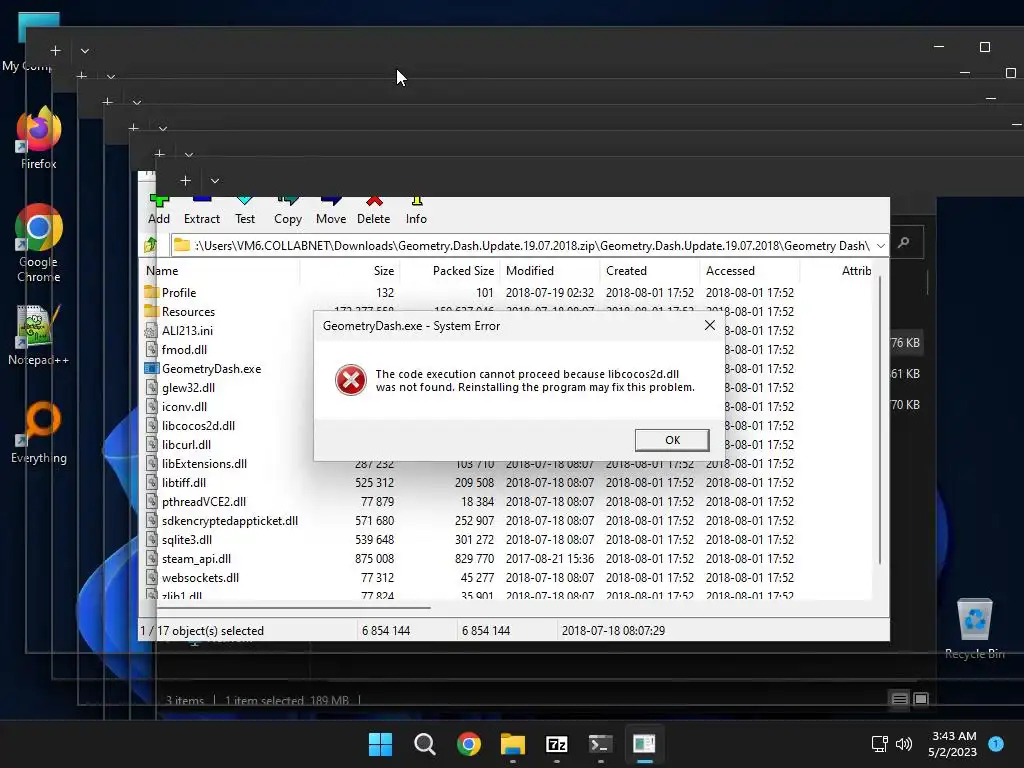The image size is (1024, 768).
Task: Open the Windows Start menu
Action: (380, 744)
